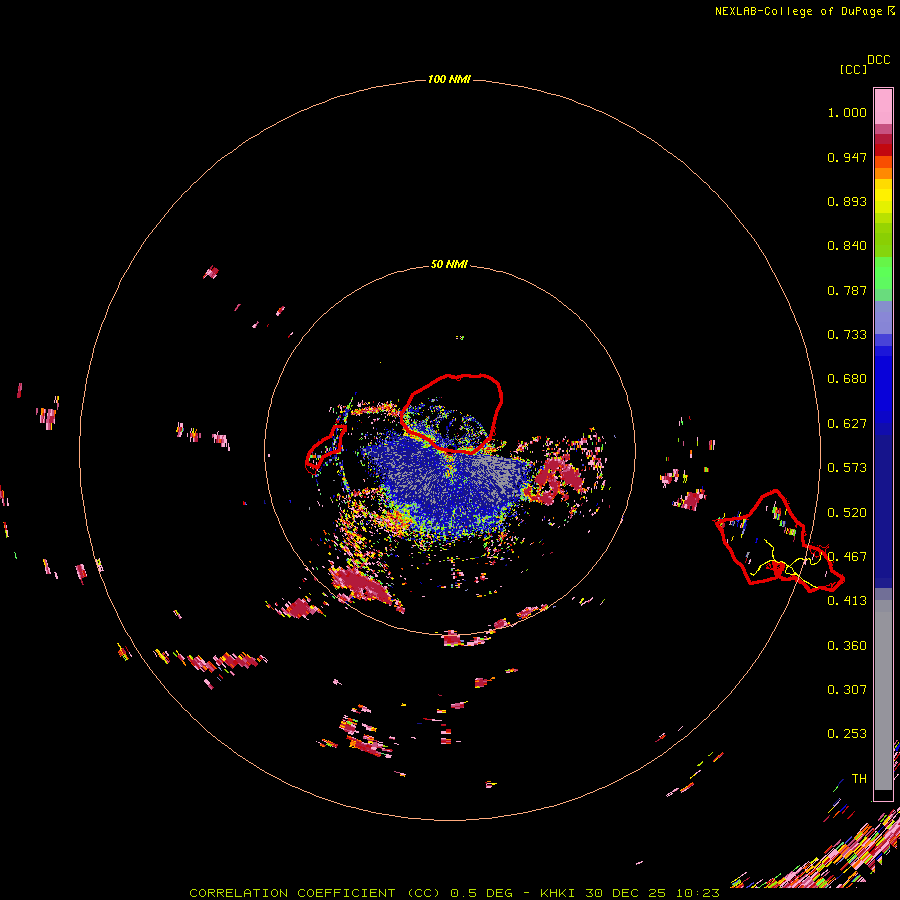Click the 50 NMI range ring label
Viewport: 900px width, 900px height.
[449, 264]
